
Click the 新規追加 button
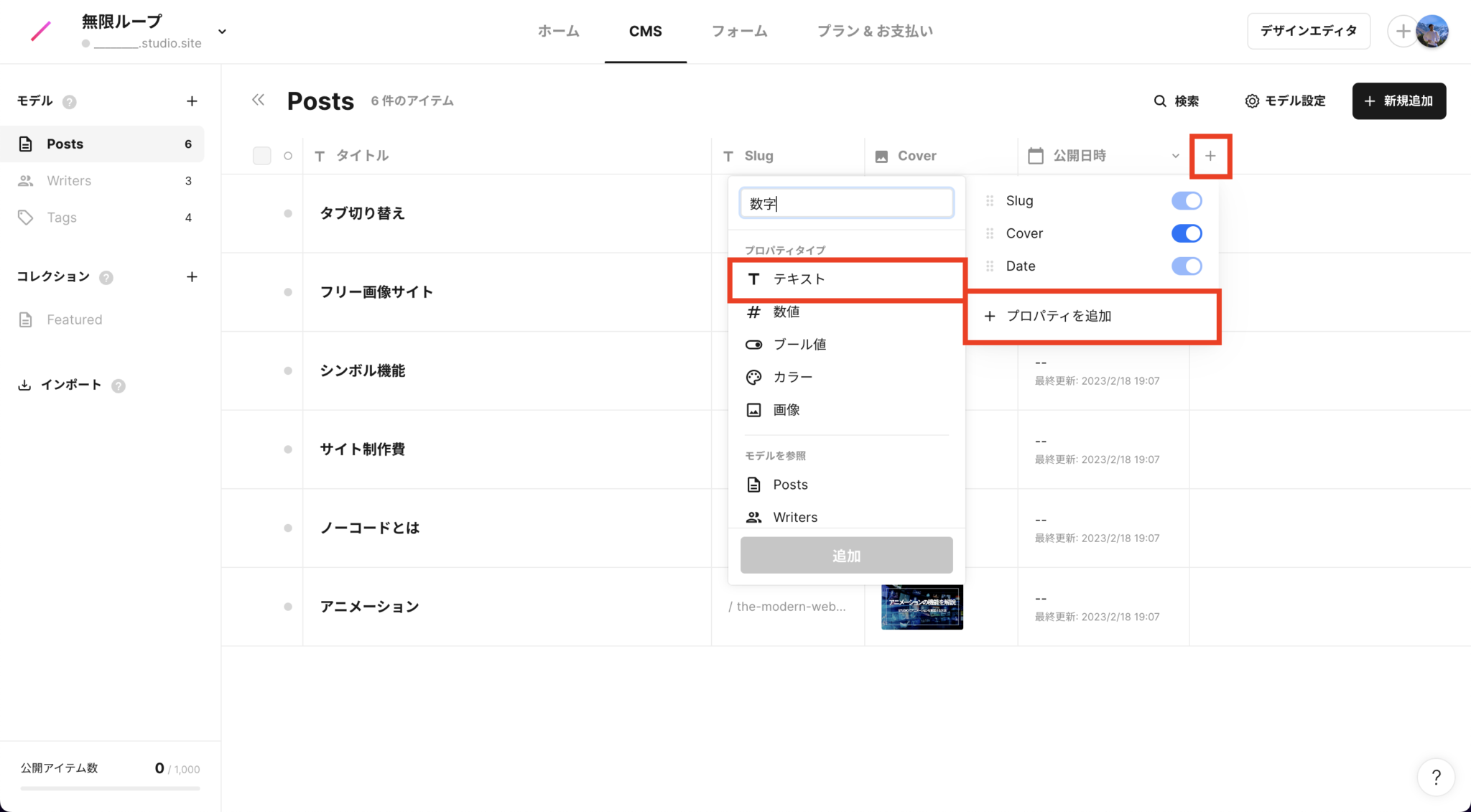1398,101
